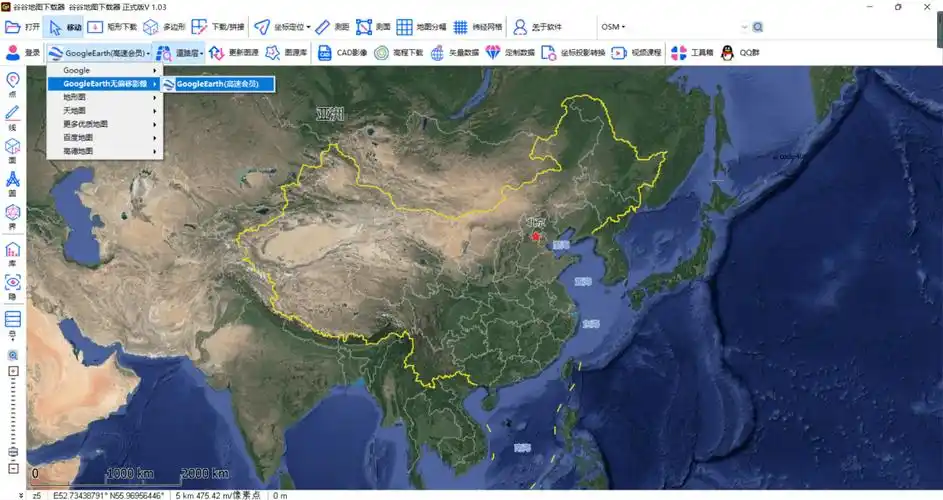Expand the GoogleEarth(高速会员) map source dropdown

point(99,53)
